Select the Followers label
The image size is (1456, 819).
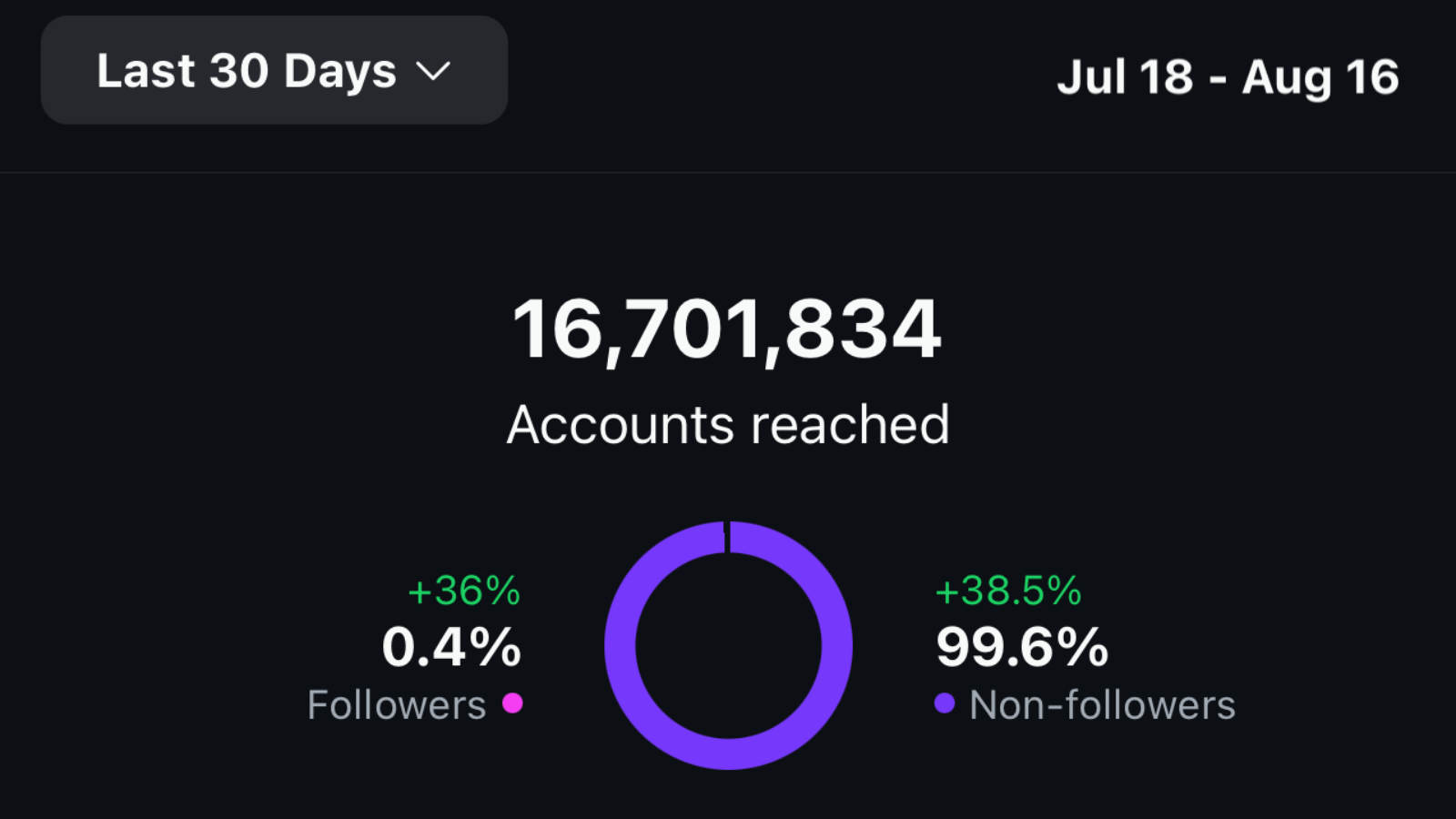pos(396,703)
